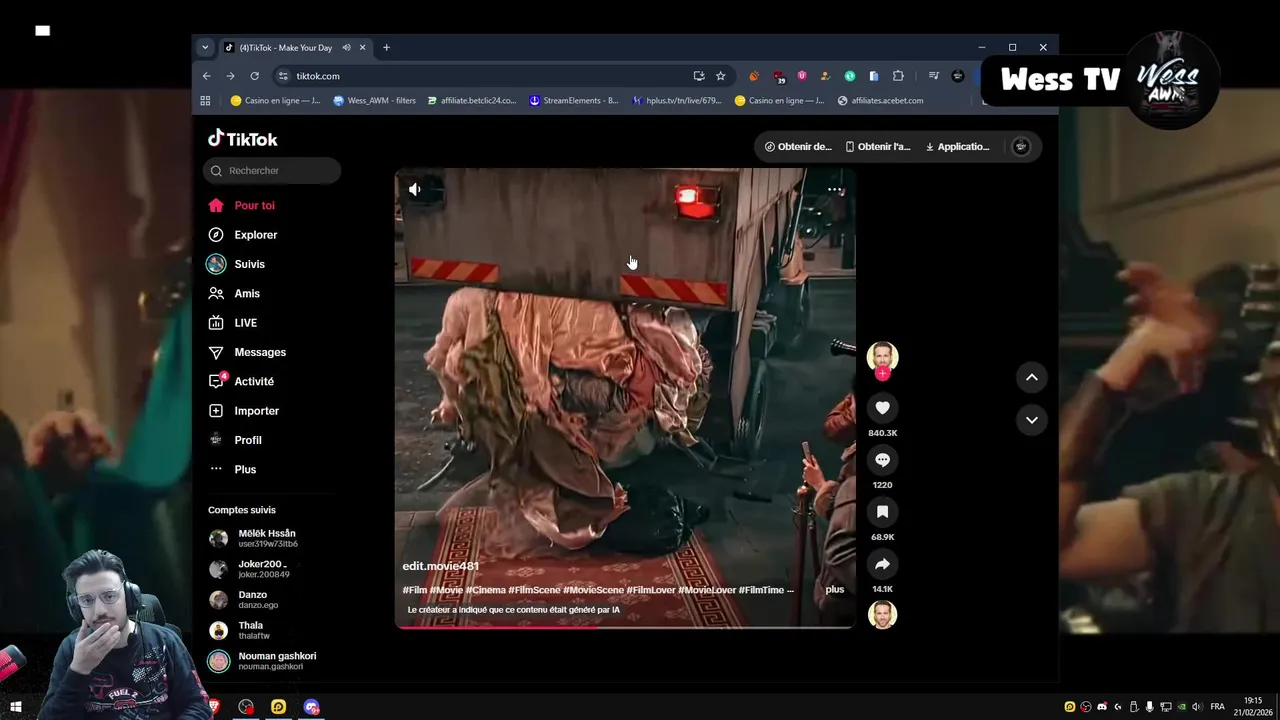Click the Applicatio... download button
Screen dimensions: 1280x720
957,147
